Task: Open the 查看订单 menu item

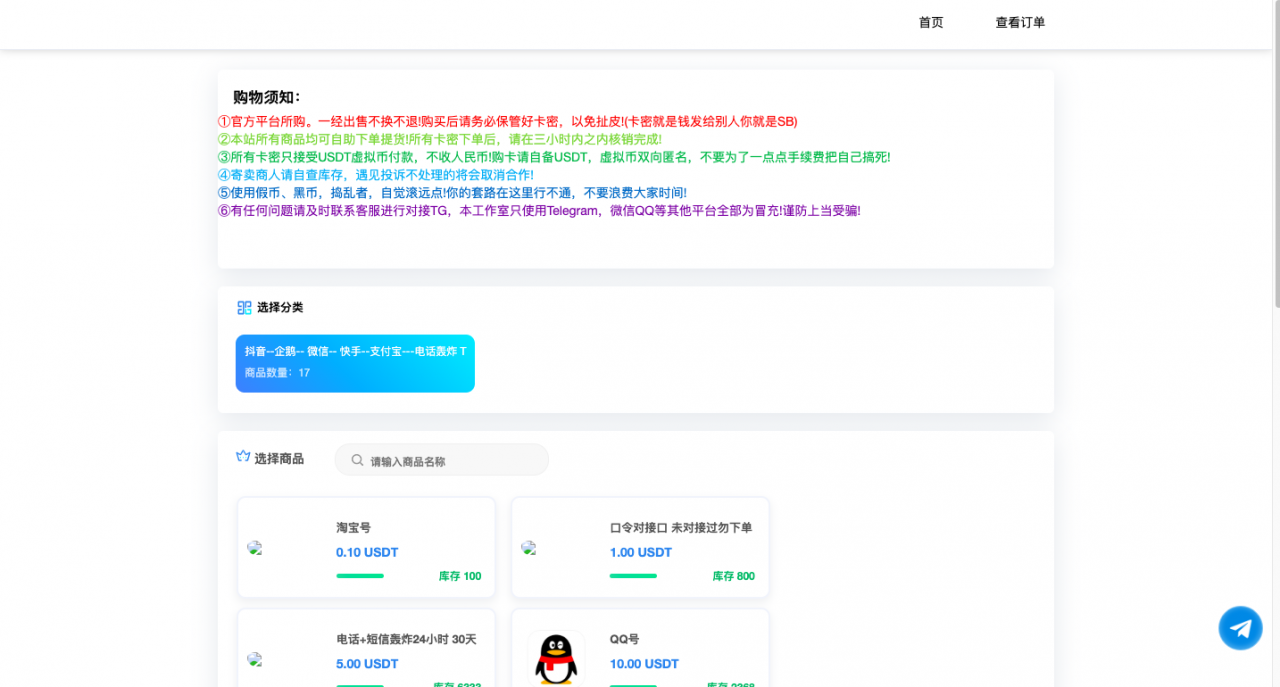Action: click(1019, 21)
